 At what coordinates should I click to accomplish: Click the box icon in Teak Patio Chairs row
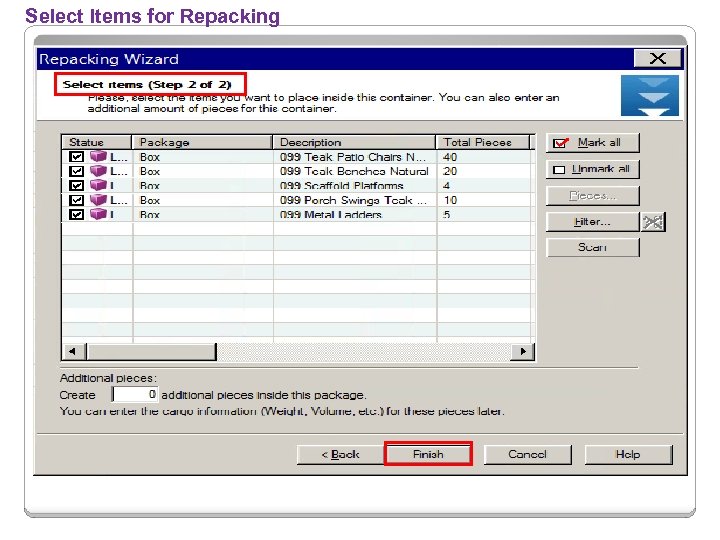[x=98, y=156]
